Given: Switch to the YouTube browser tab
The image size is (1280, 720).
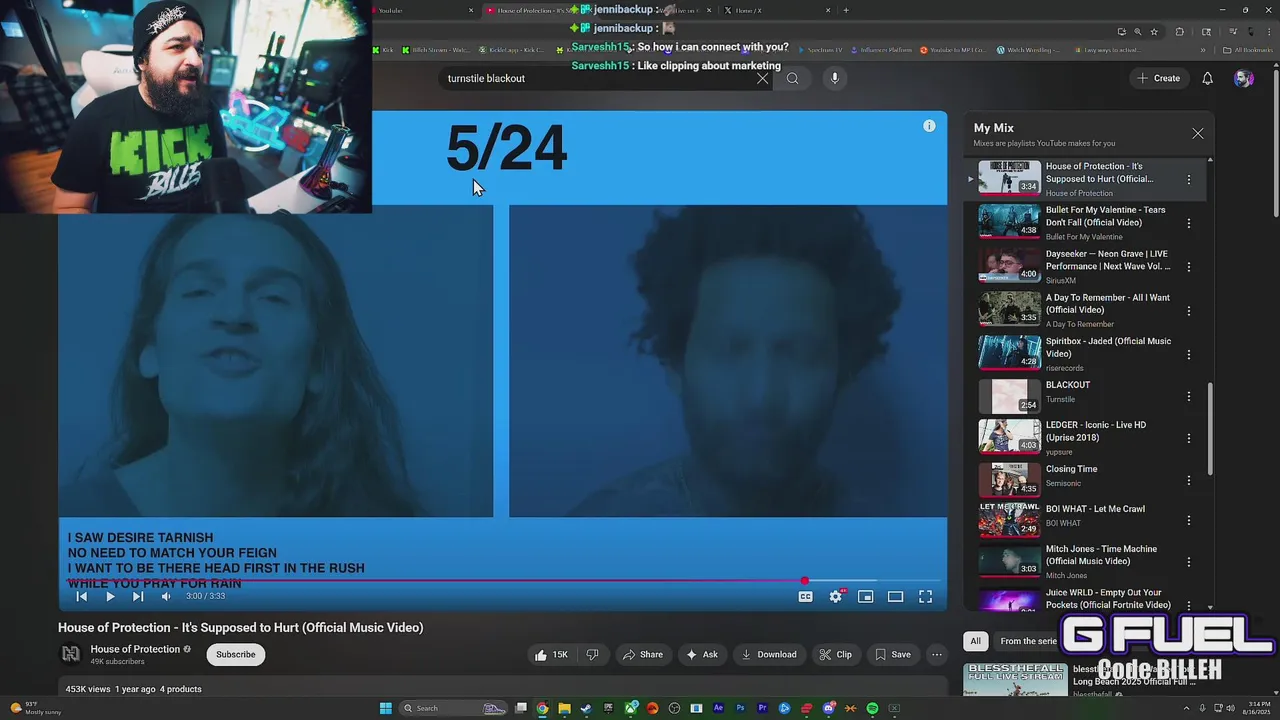Looking at the screenshot, I should (x=425, y=10).
